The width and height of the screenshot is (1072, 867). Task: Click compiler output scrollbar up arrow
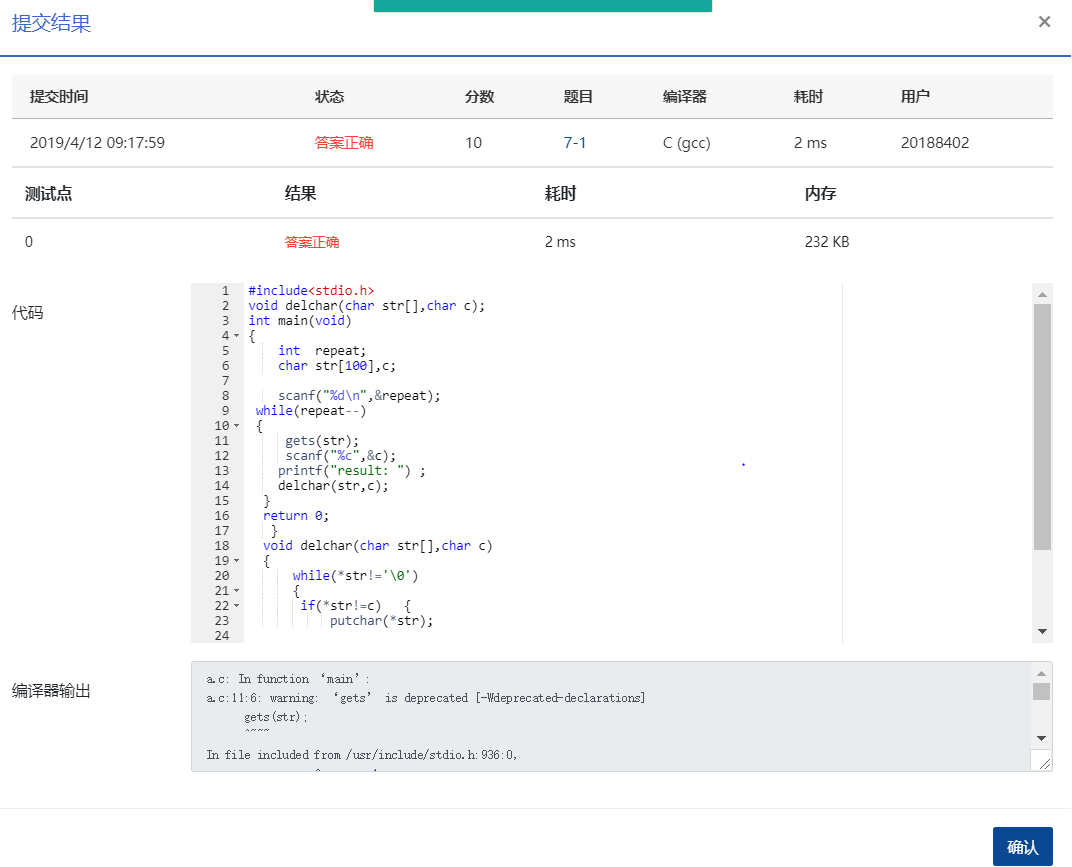point(1041,673)
